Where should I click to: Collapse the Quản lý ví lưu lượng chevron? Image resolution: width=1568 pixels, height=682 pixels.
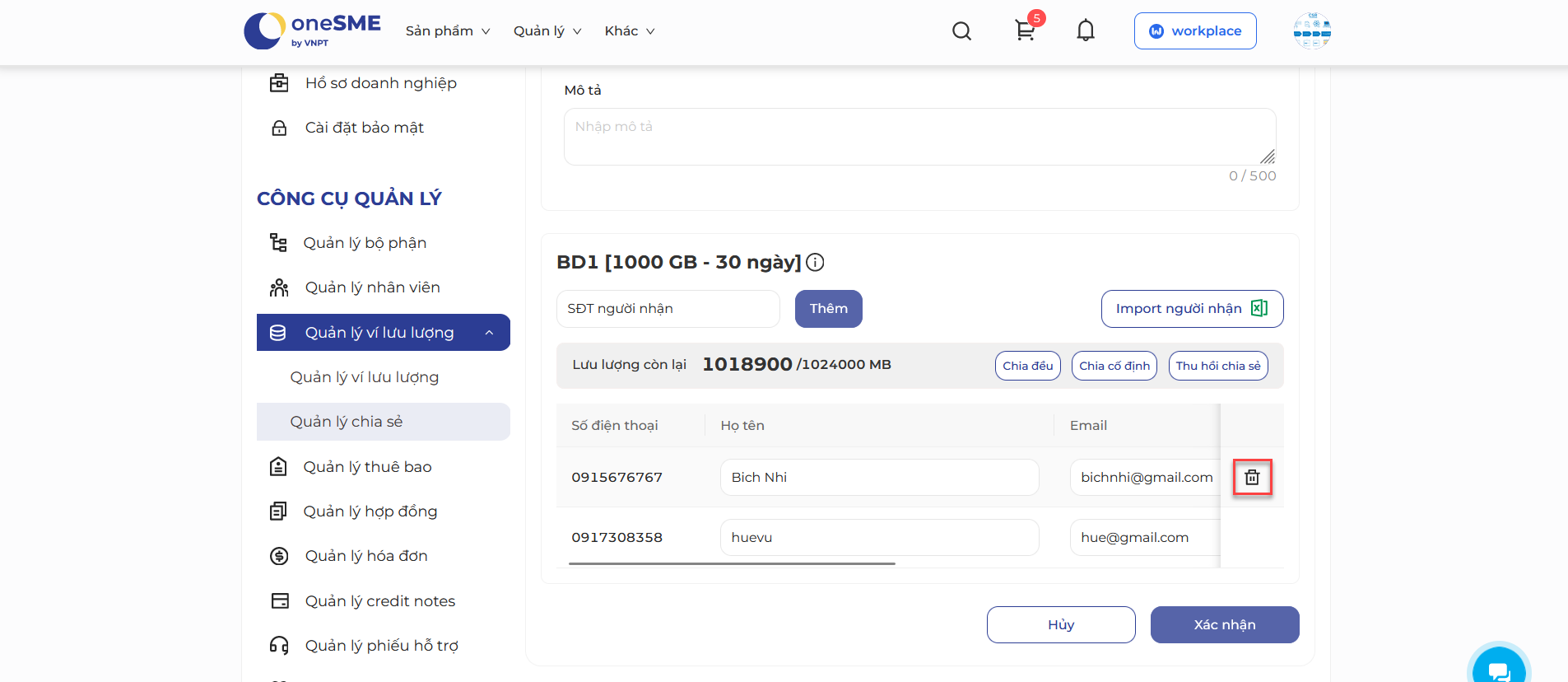(489, 333)
